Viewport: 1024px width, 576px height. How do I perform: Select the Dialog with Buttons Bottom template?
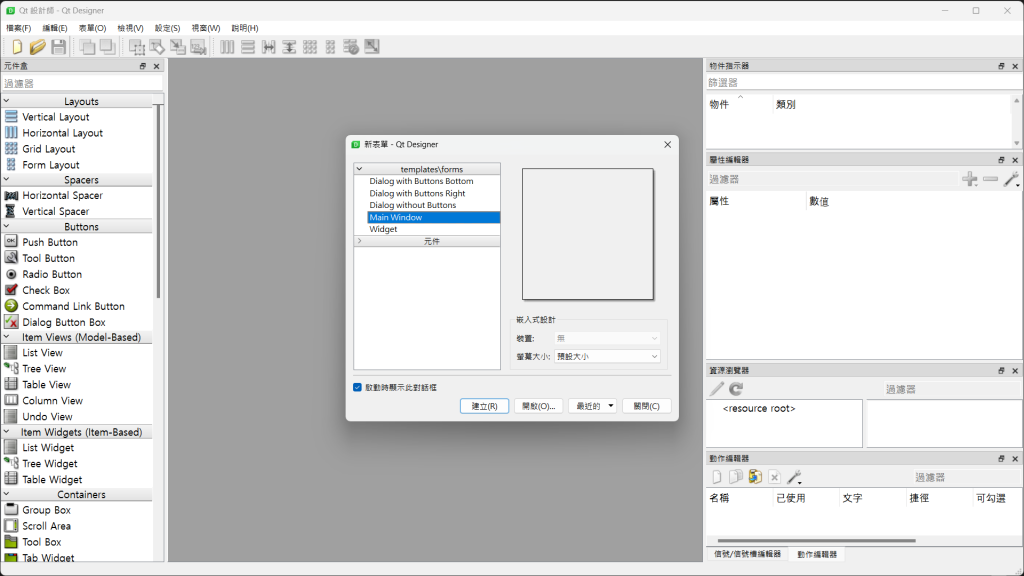pyautogui.click(x=421, y=181)
